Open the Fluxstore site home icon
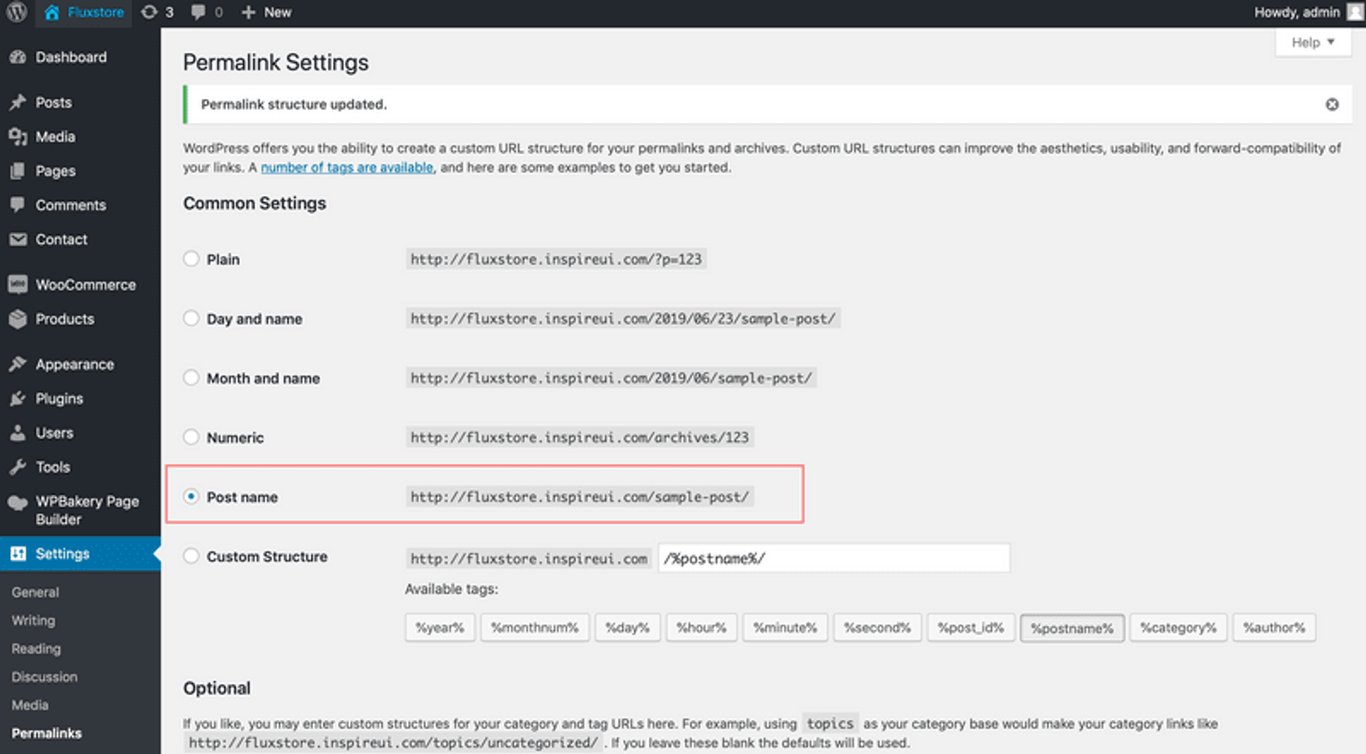1366x754 pixels. point(52,12)
